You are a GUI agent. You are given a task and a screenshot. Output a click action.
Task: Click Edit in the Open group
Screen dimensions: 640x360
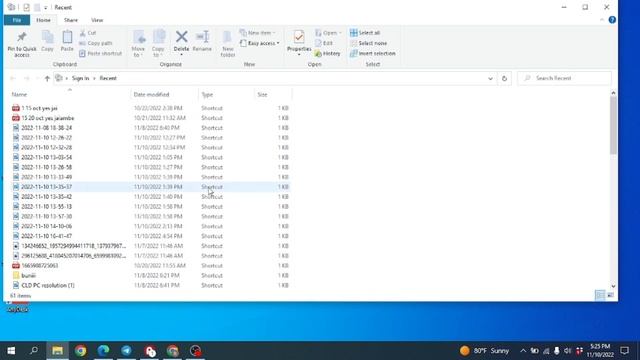(x=324, y=43)
